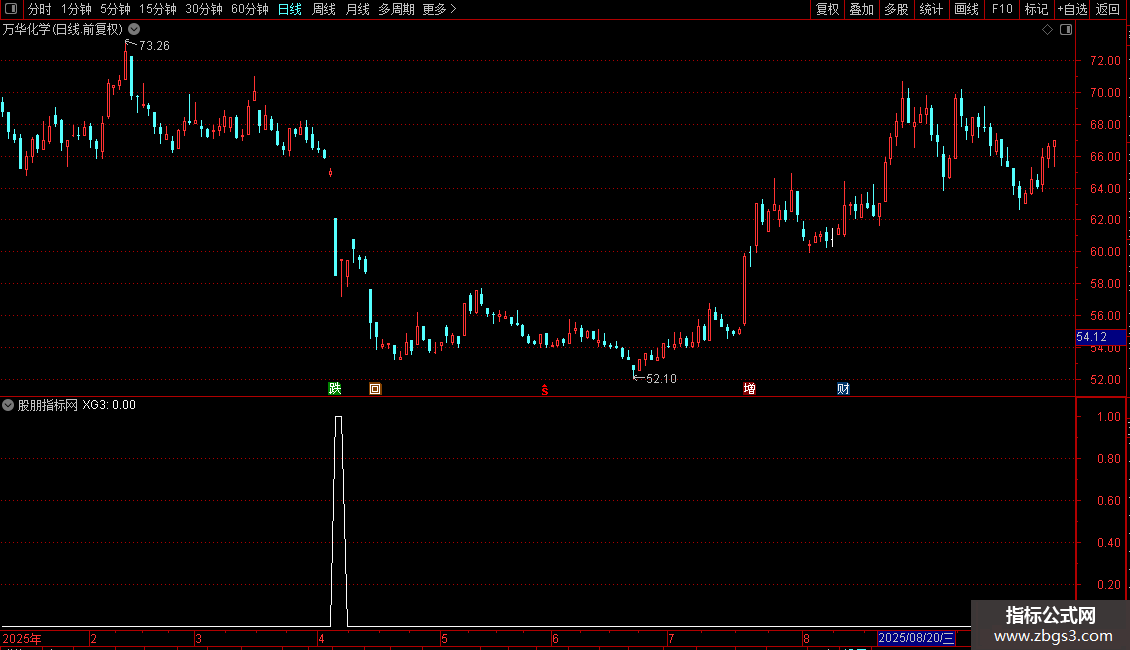Click the 73.26 high price label

coord(154,45)
